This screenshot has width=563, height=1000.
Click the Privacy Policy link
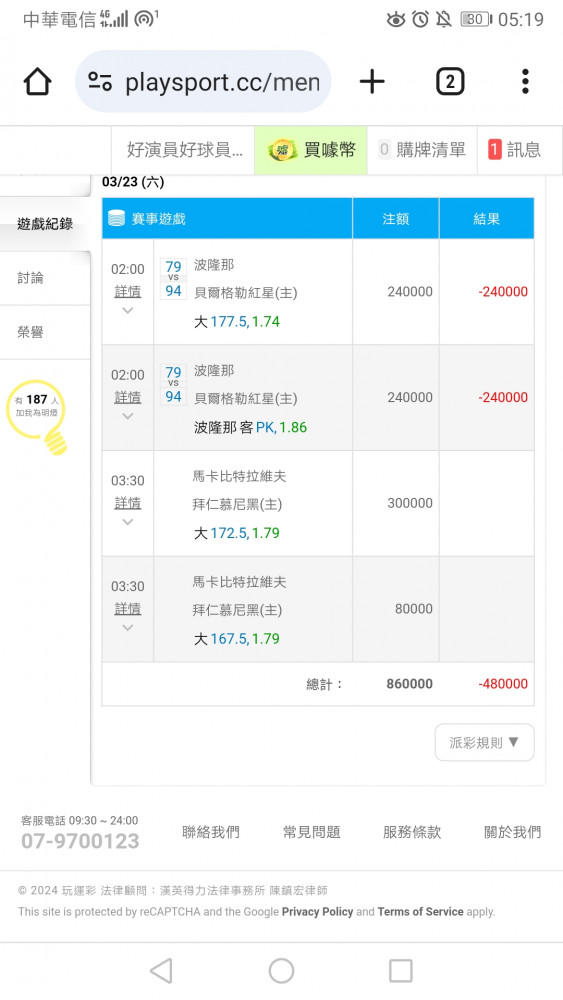pos(318,912)
